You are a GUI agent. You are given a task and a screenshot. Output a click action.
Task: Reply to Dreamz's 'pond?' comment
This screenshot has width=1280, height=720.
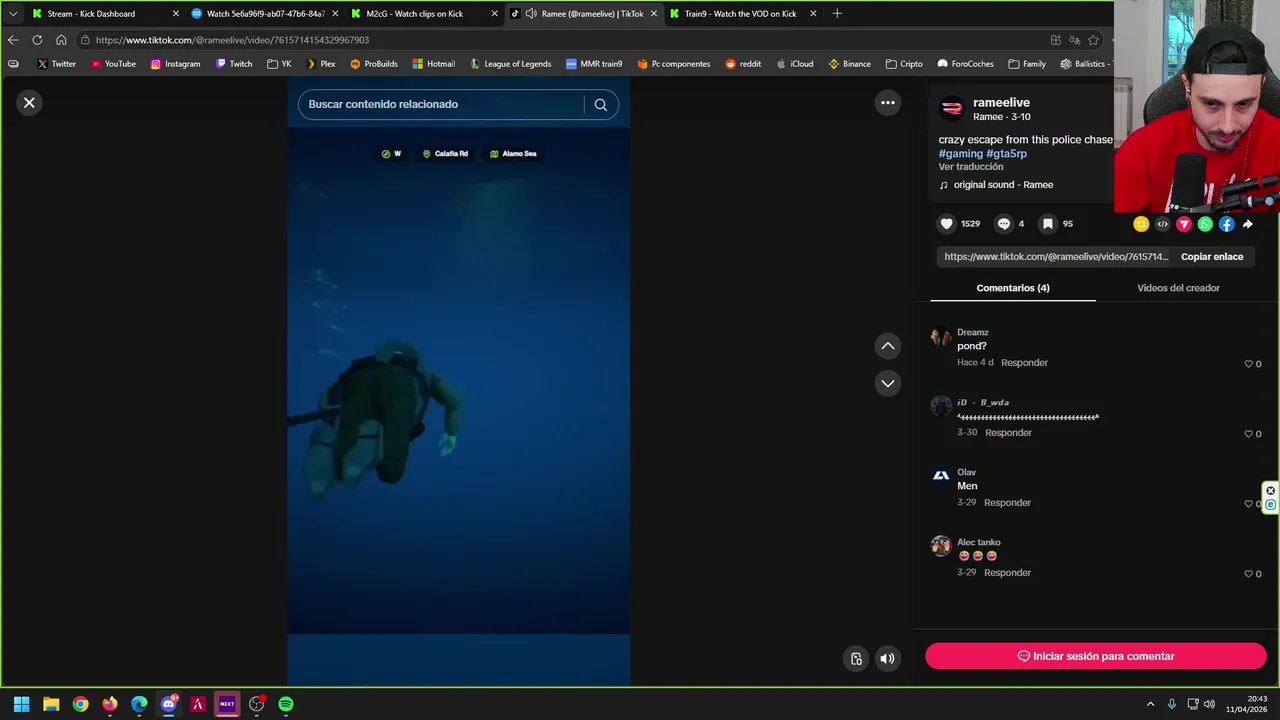[x=1024, y=363]
